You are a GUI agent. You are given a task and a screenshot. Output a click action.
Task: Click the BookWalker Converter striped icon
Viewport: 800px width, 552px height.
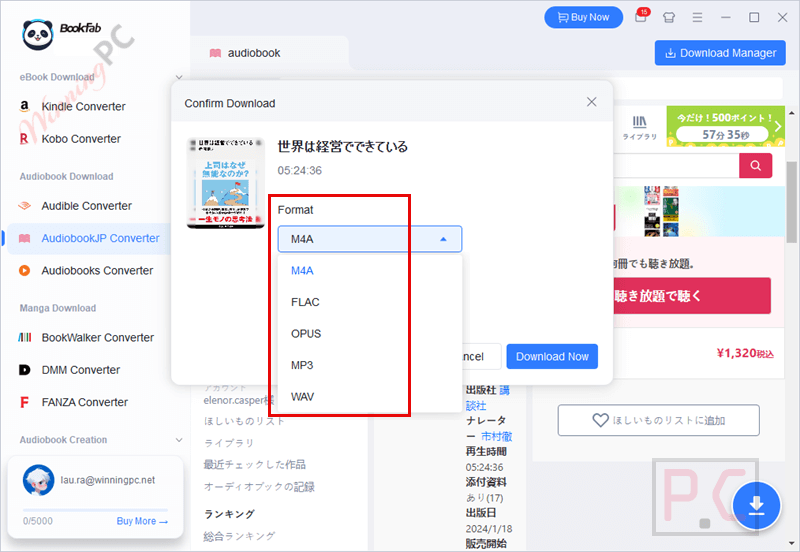24,337
